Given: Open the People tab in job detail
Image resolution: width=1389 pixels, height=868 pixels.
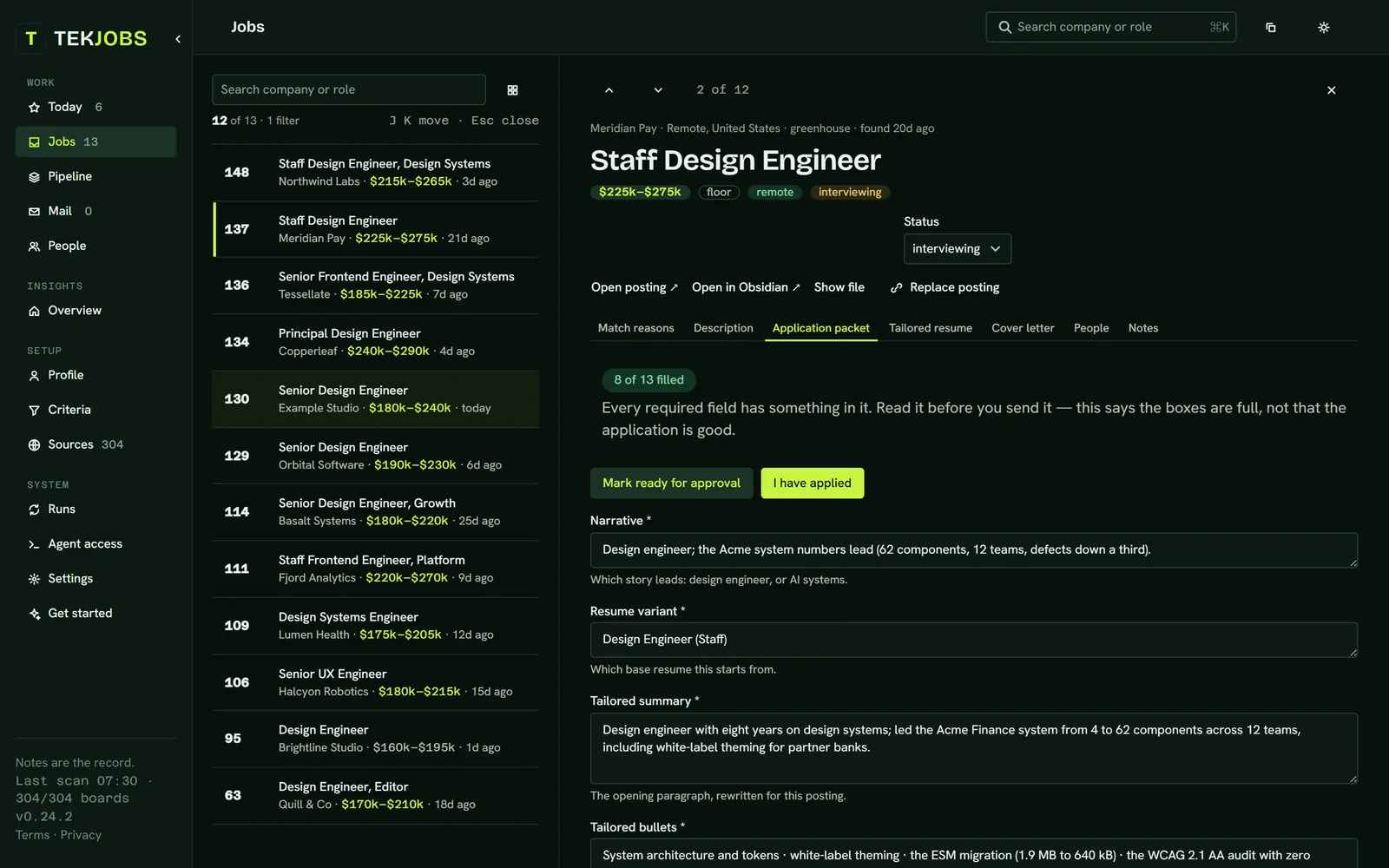Looking at the screenshot, I should point(1091,328).
